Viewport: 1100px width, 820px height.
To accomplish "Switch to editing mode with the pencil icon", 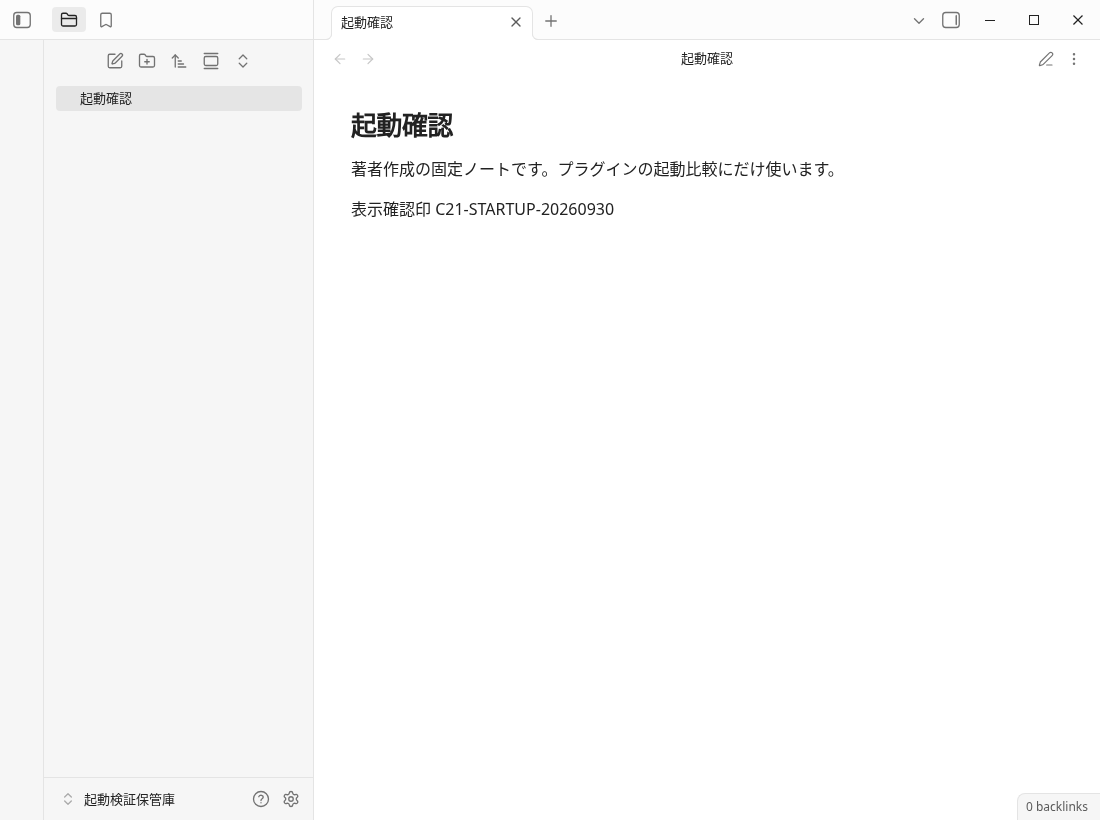I will 1045,59.
